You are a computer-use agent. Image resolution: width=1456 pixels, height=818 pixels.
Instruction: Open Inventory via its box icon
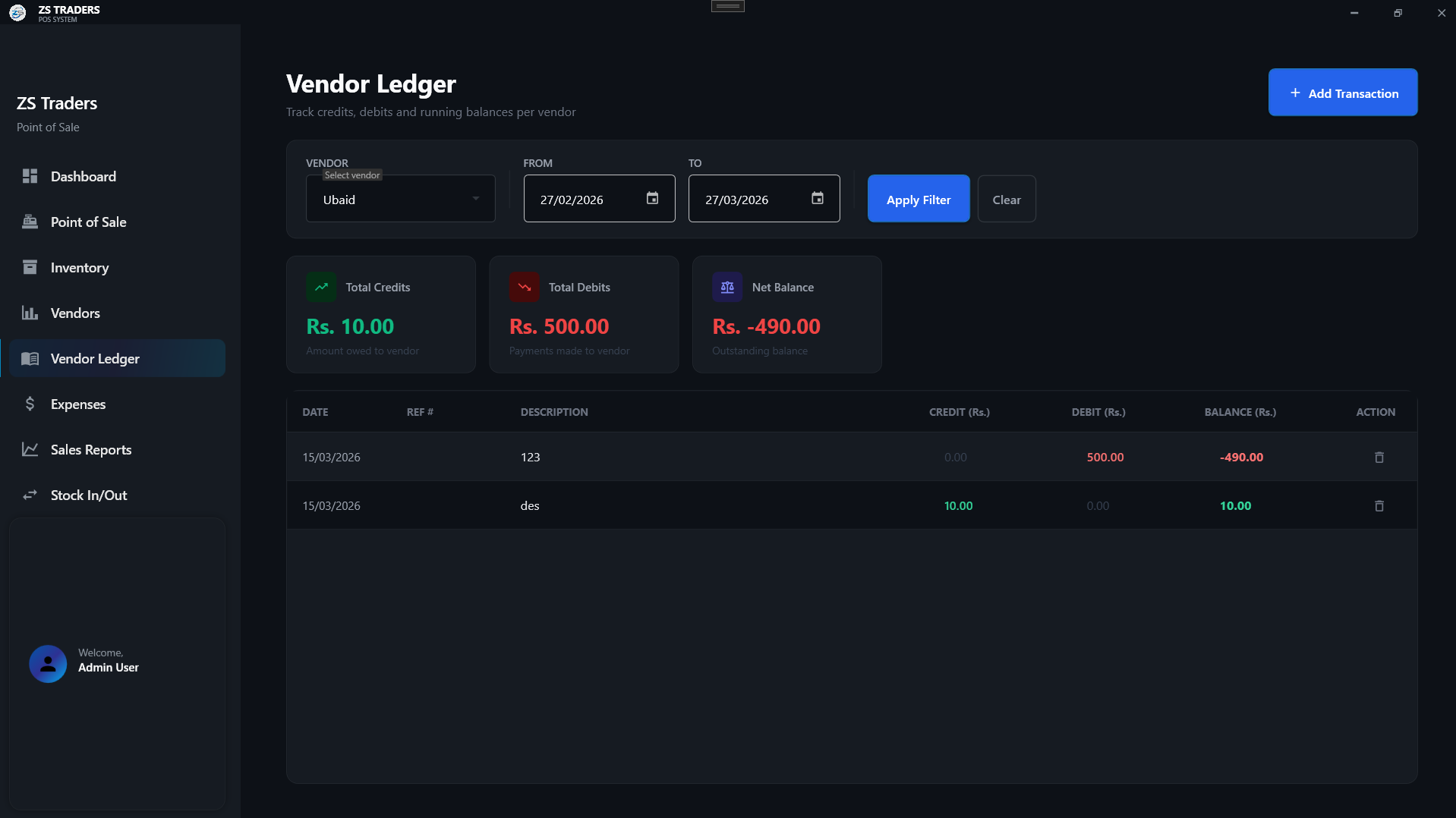click(30, 267)
